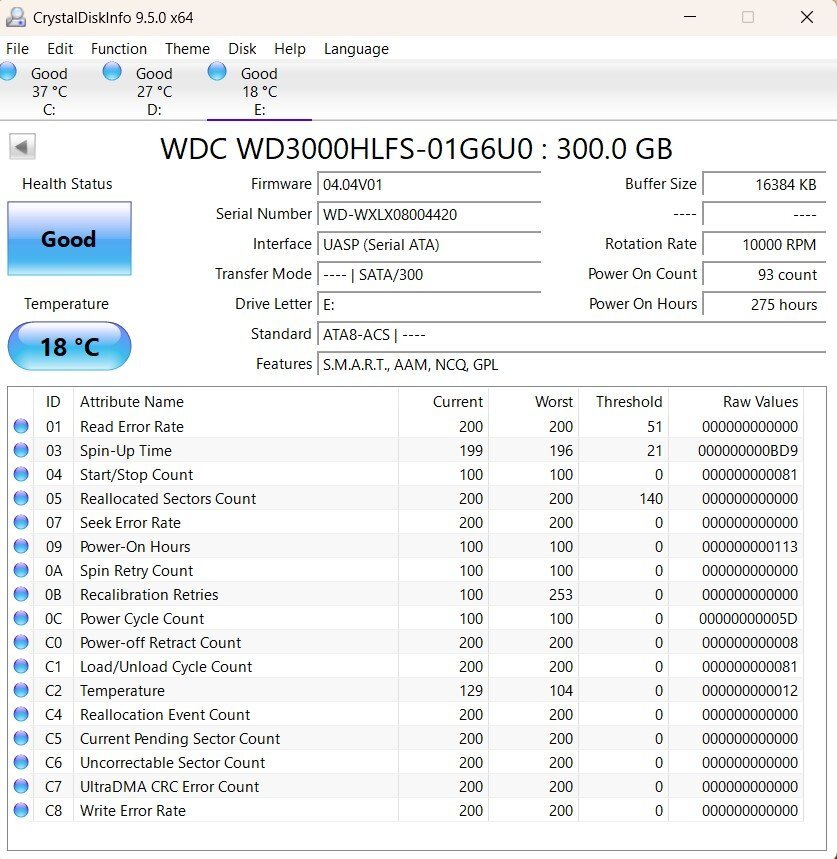Click the C: drive status orb
This screenshot has height=859, width=837.
(x=8, y=72)
